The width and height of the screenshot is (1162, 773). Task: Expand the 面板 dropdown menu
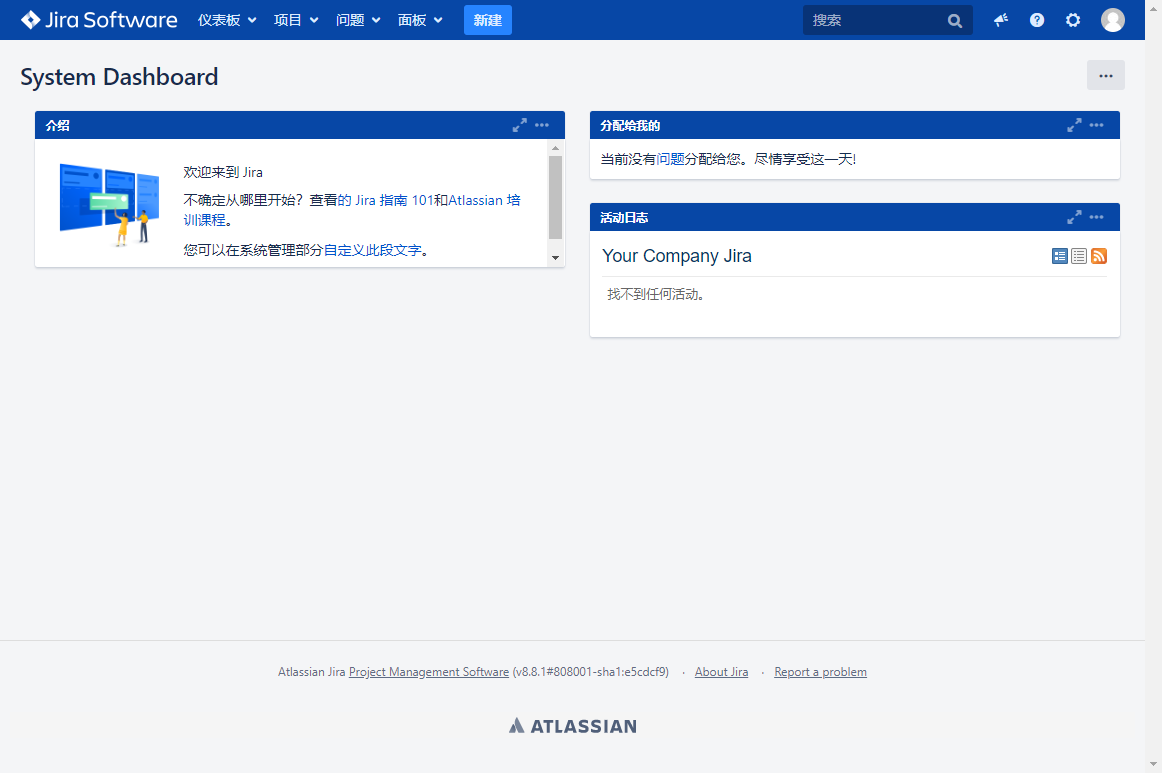pos(420,20)
